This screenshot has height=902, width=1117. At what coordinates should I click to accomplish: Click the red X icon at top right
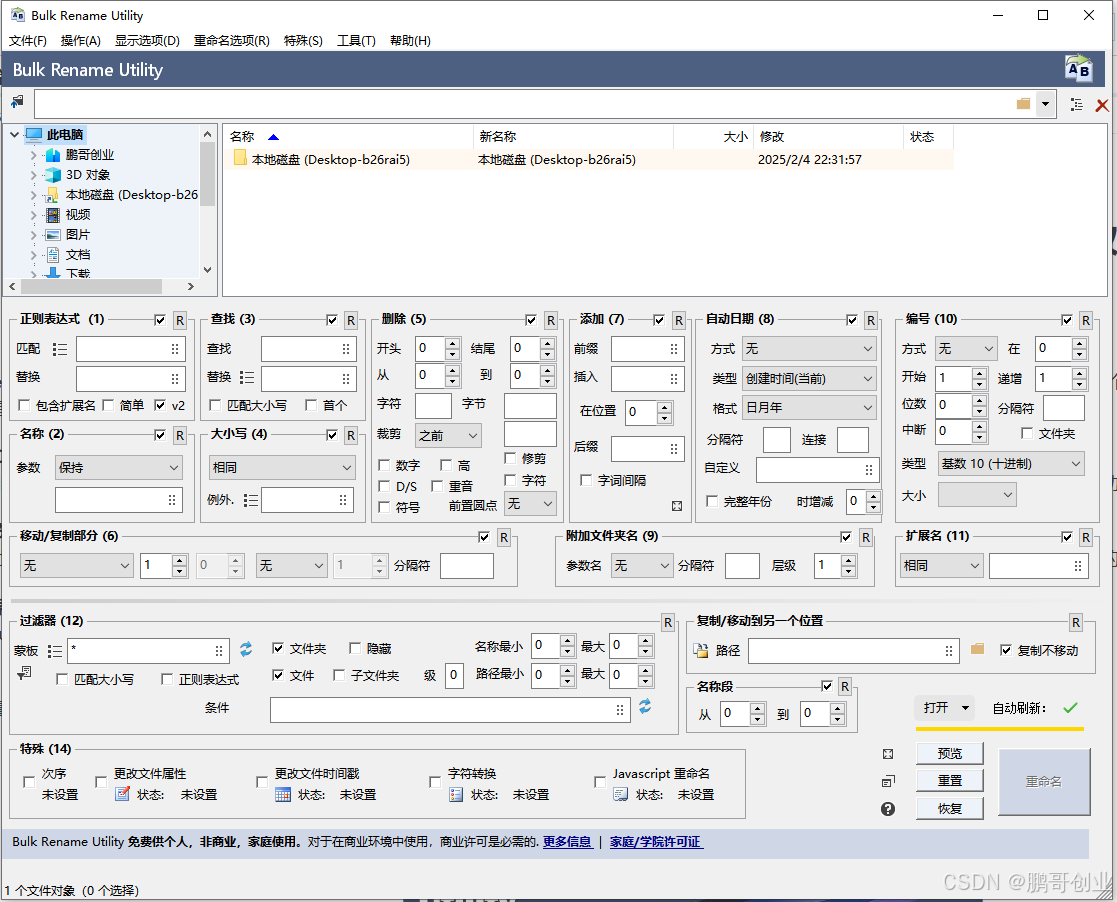(1102, 105)
